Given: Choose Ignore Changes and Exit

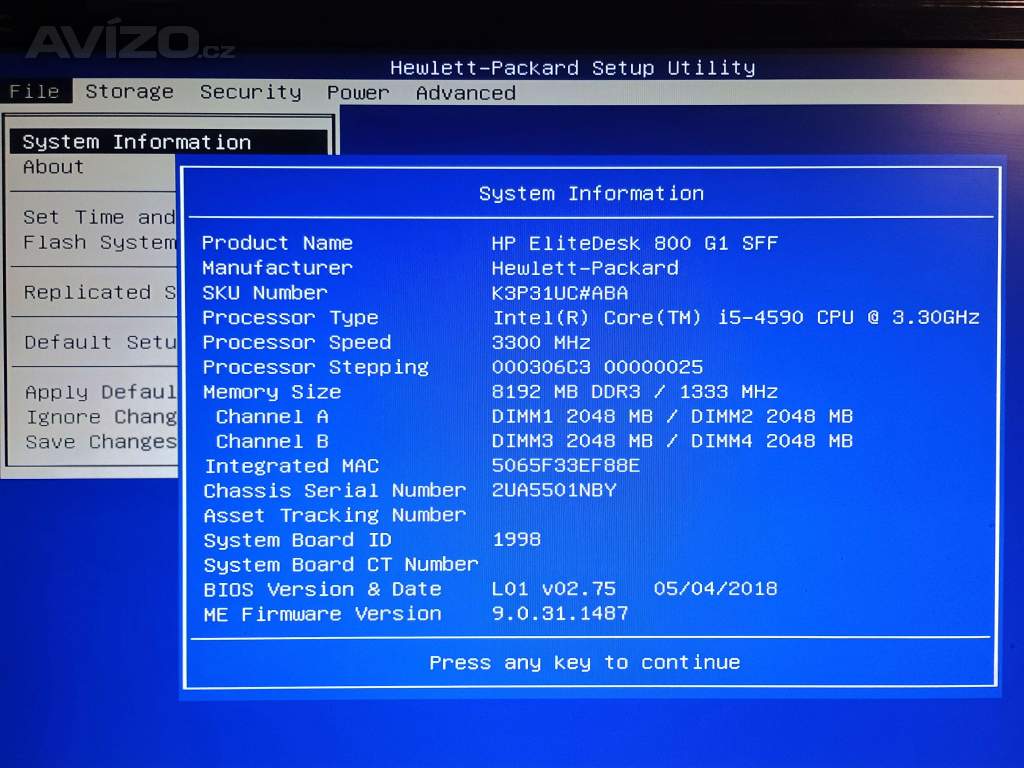Looking at the screenshot, I should point(101,417).
